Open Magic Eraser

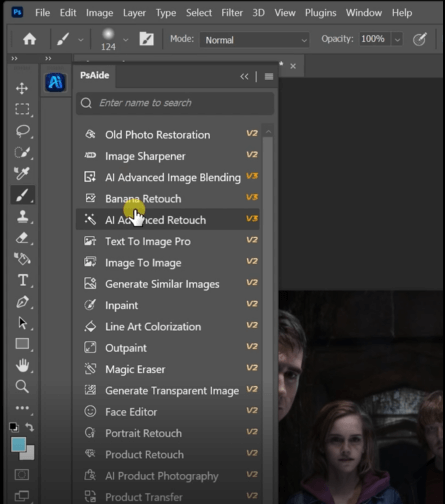168,369
